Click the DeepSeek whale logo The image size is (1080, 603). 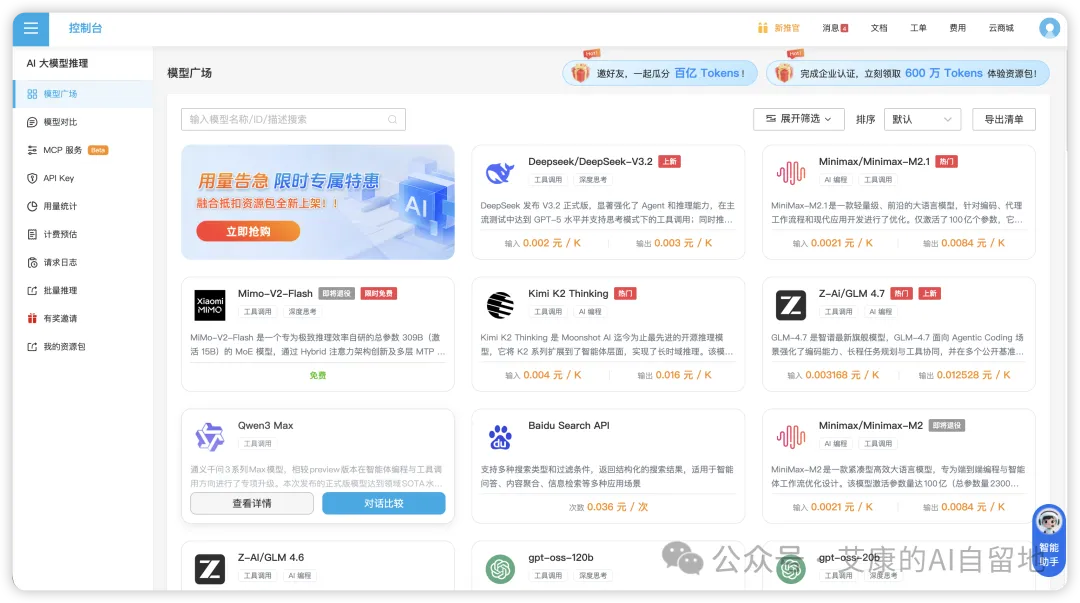(500, 172)
